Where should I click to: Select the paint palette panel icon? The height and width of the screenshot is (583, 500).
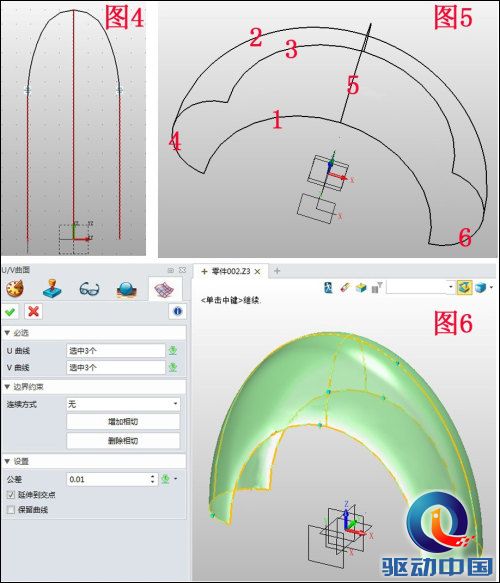point(14,289)
